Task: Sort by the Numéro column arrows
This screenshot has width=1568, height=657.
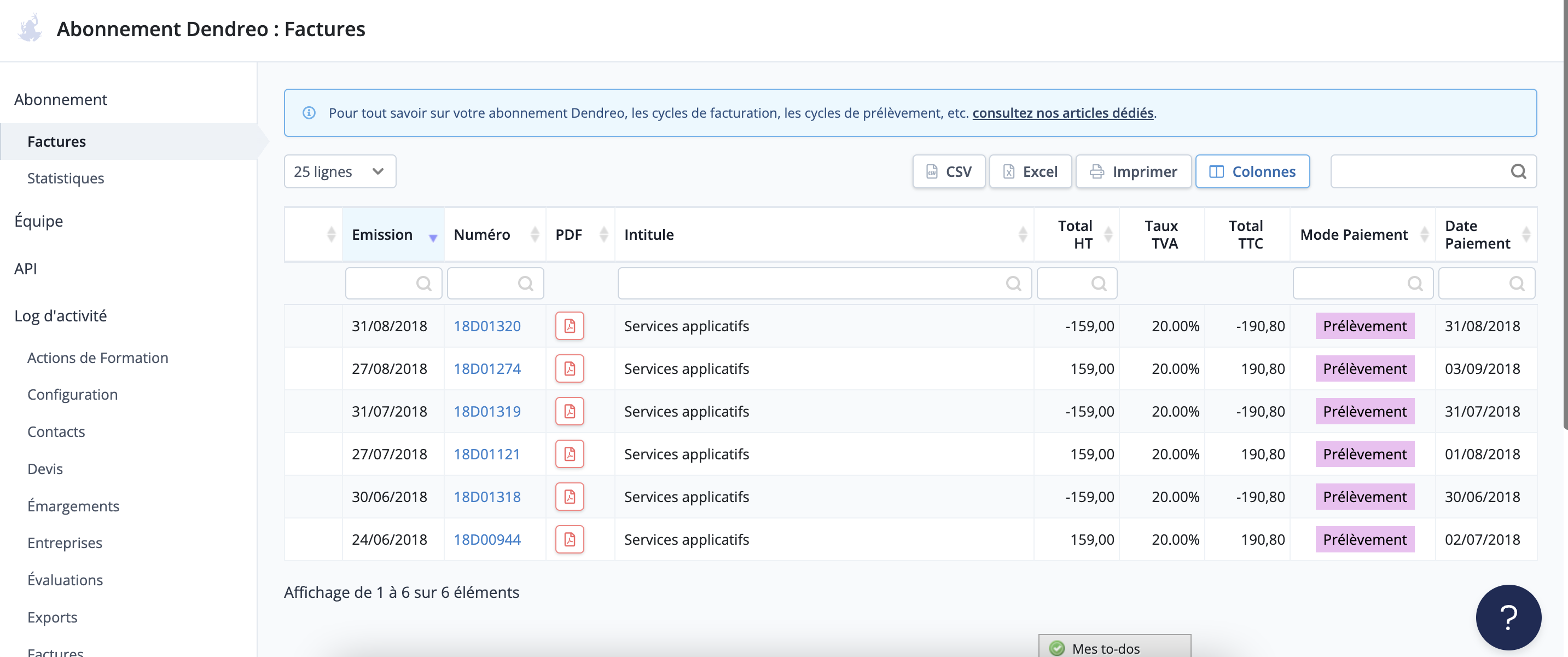Action: 535,234
